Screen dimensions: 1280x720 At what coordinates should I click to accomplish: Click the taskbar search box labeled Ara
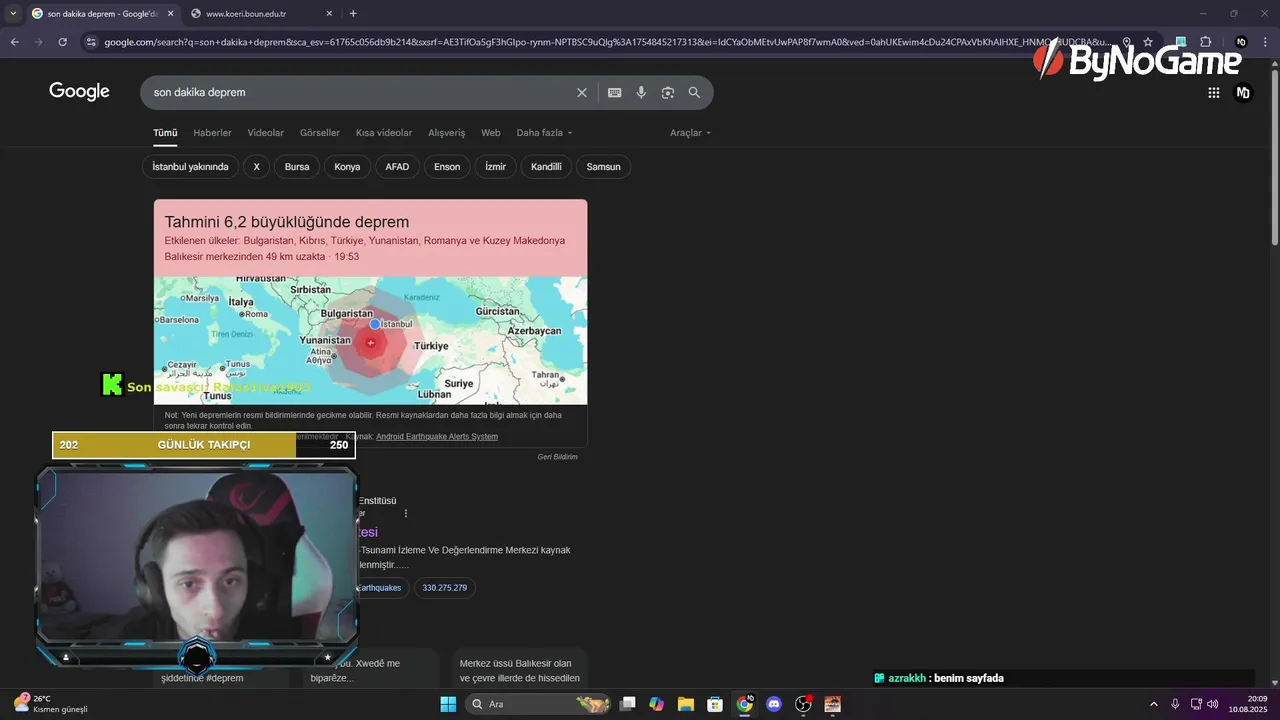pos(538,704)
